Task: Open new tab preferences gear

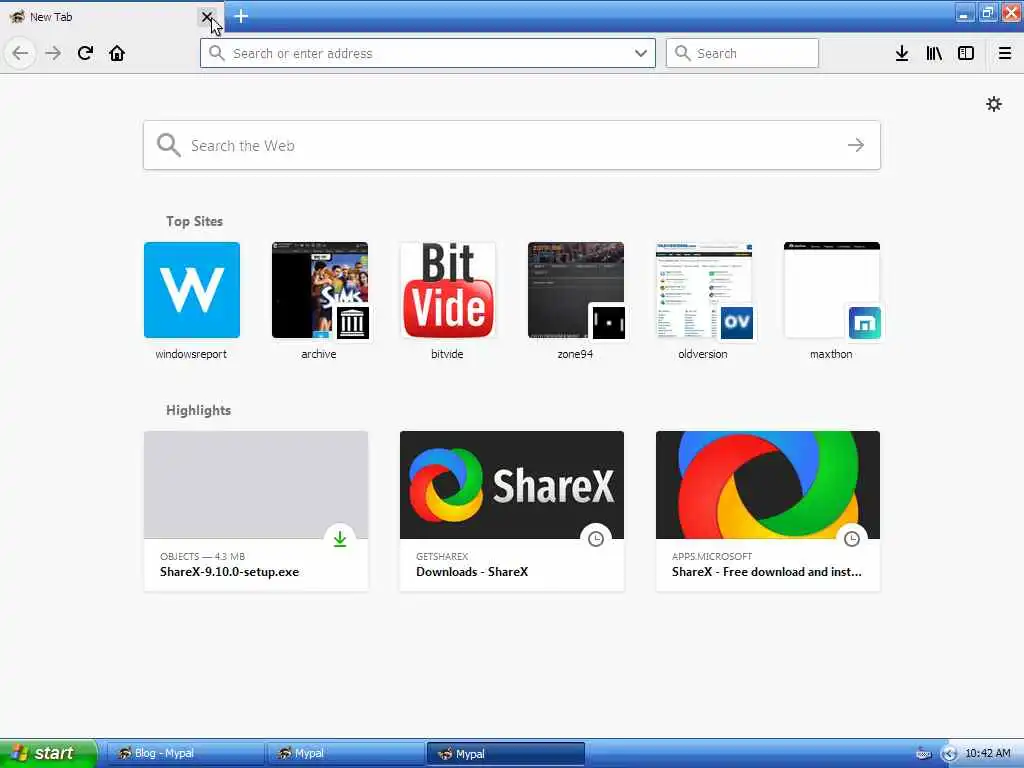Action: tap(994, 104)
